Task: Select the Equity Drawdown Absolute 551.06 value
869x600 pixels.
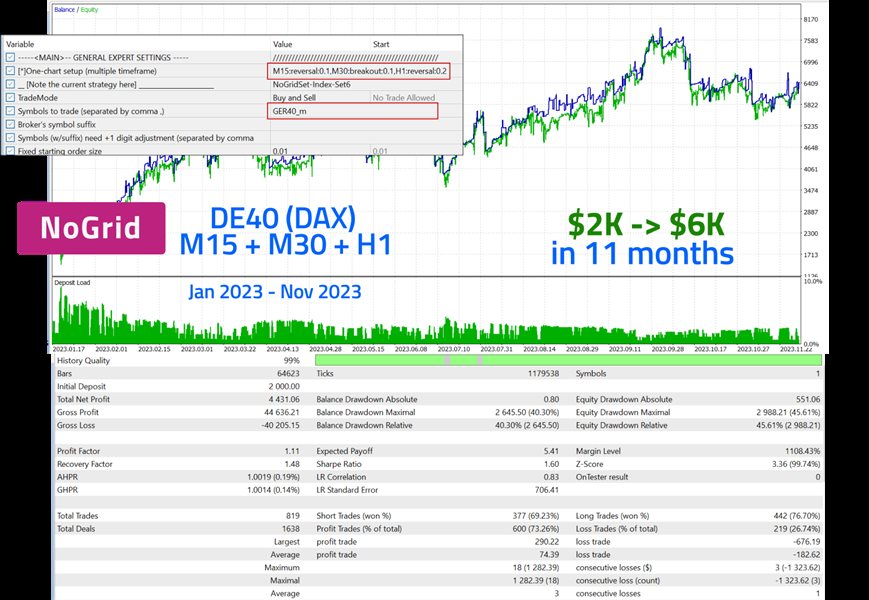Action: (x=808, y=399)
